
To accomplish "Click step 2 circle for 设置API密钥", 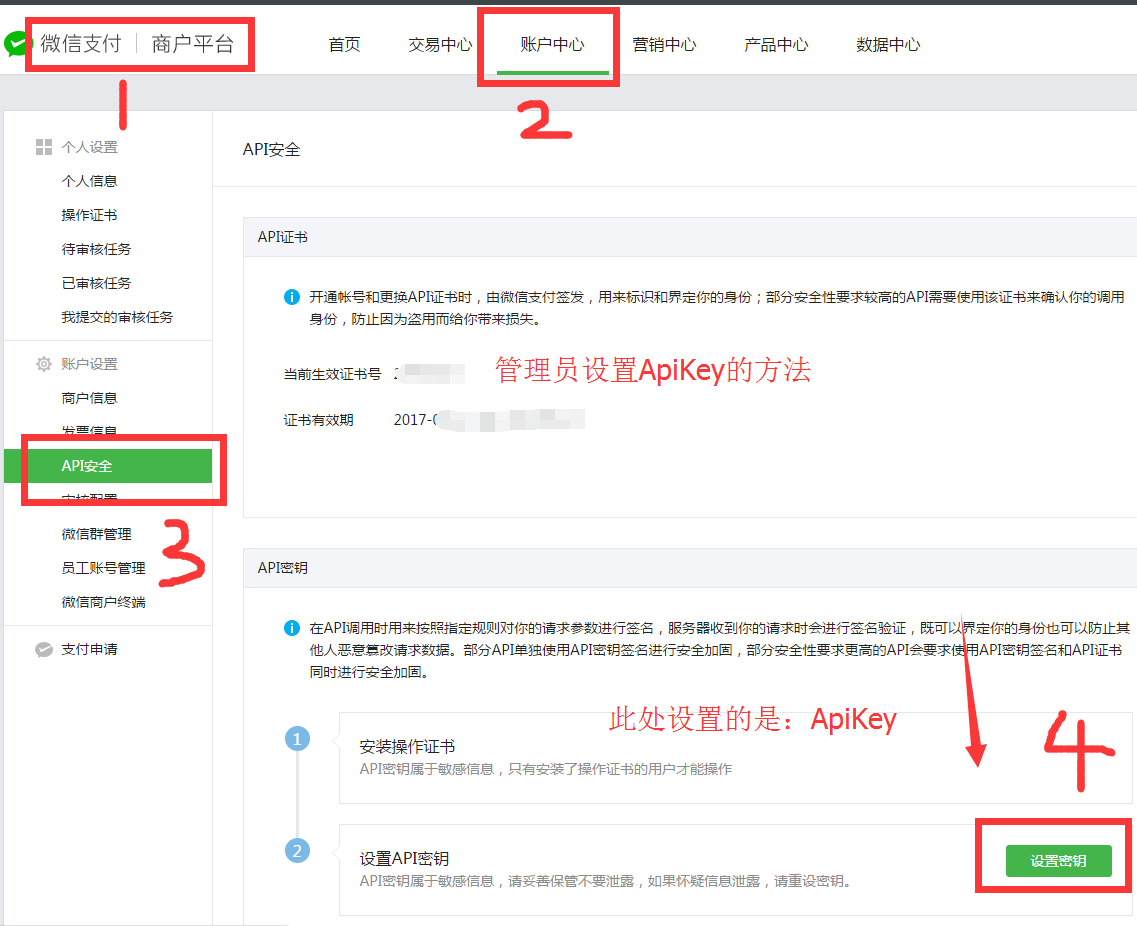I will coord(297,851).
